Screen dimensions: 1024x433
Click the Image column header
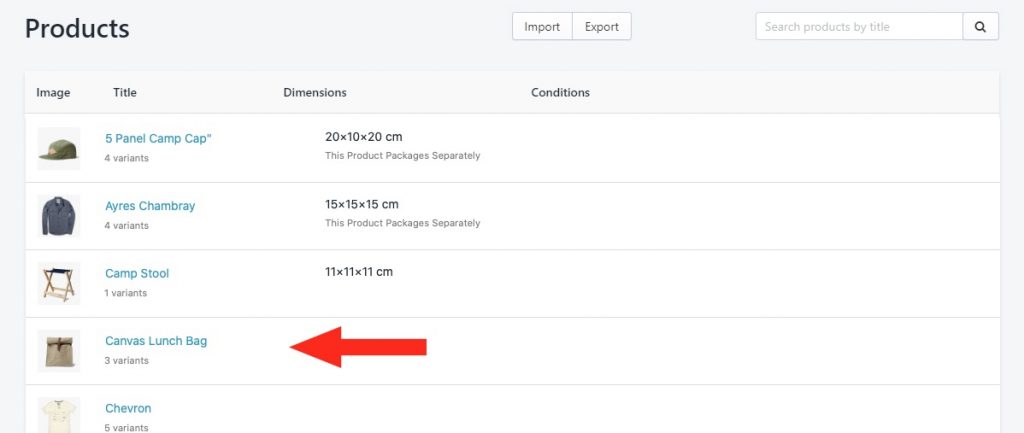(x=53, y=93)
